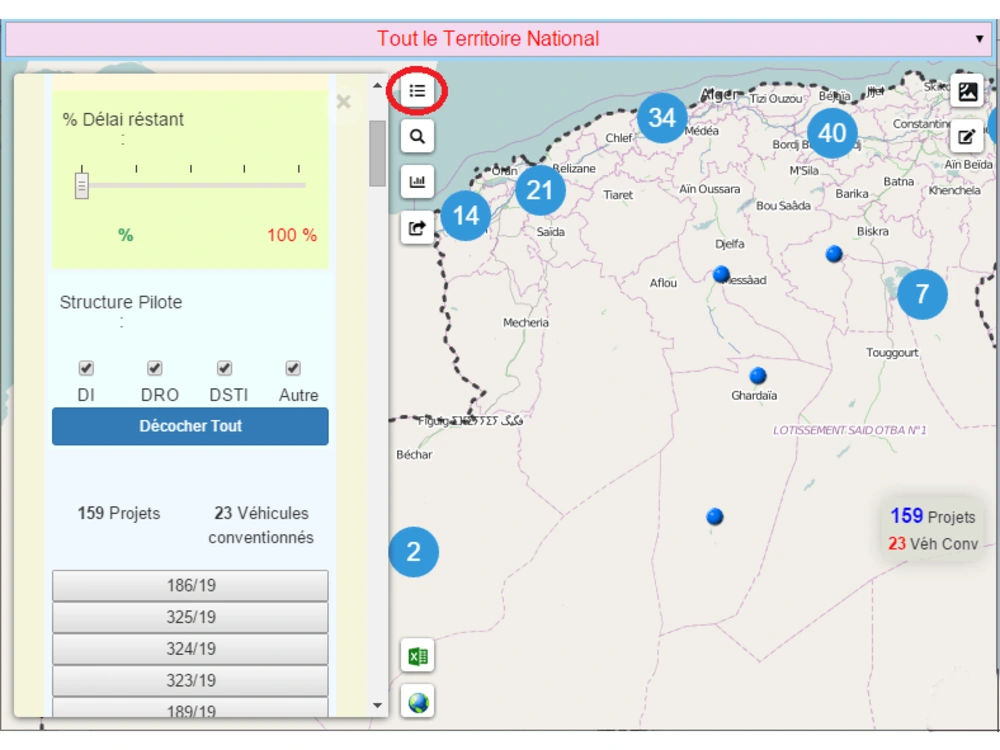Image resolution: width=1000 pixels, height=750 pixels.
Task: Click the Djelfa city label
Action: [730, 244]
